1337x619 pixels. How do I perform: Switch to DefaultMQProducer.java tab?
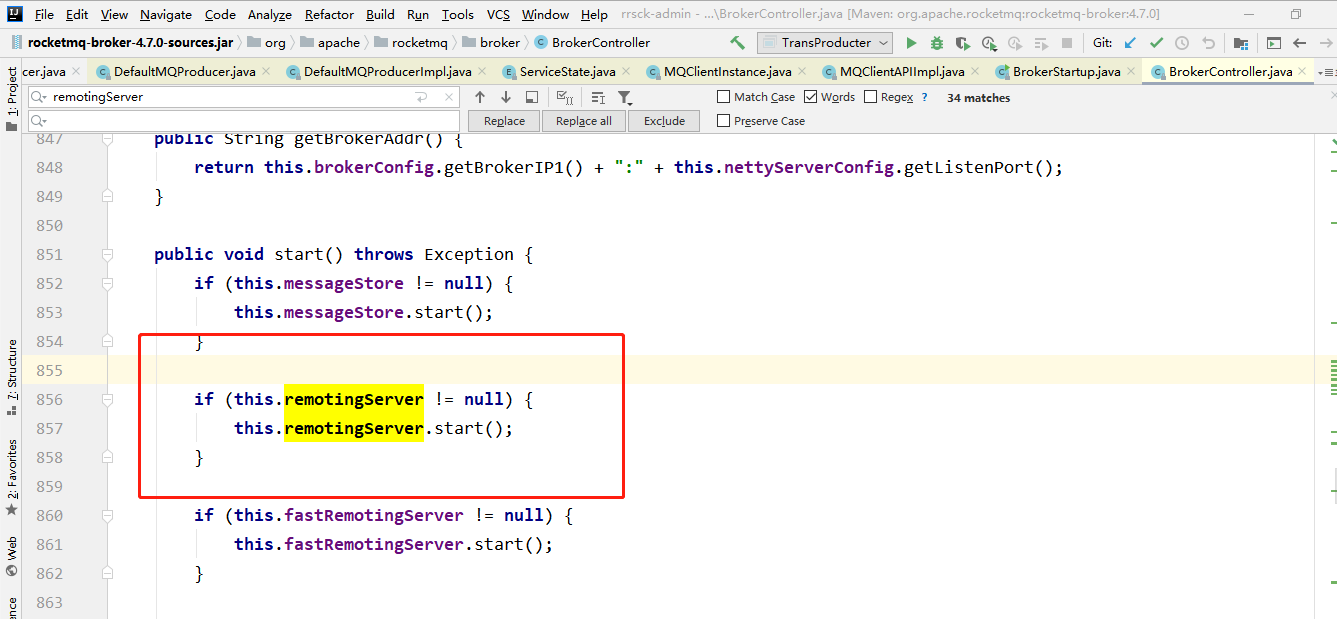point(184,72)
